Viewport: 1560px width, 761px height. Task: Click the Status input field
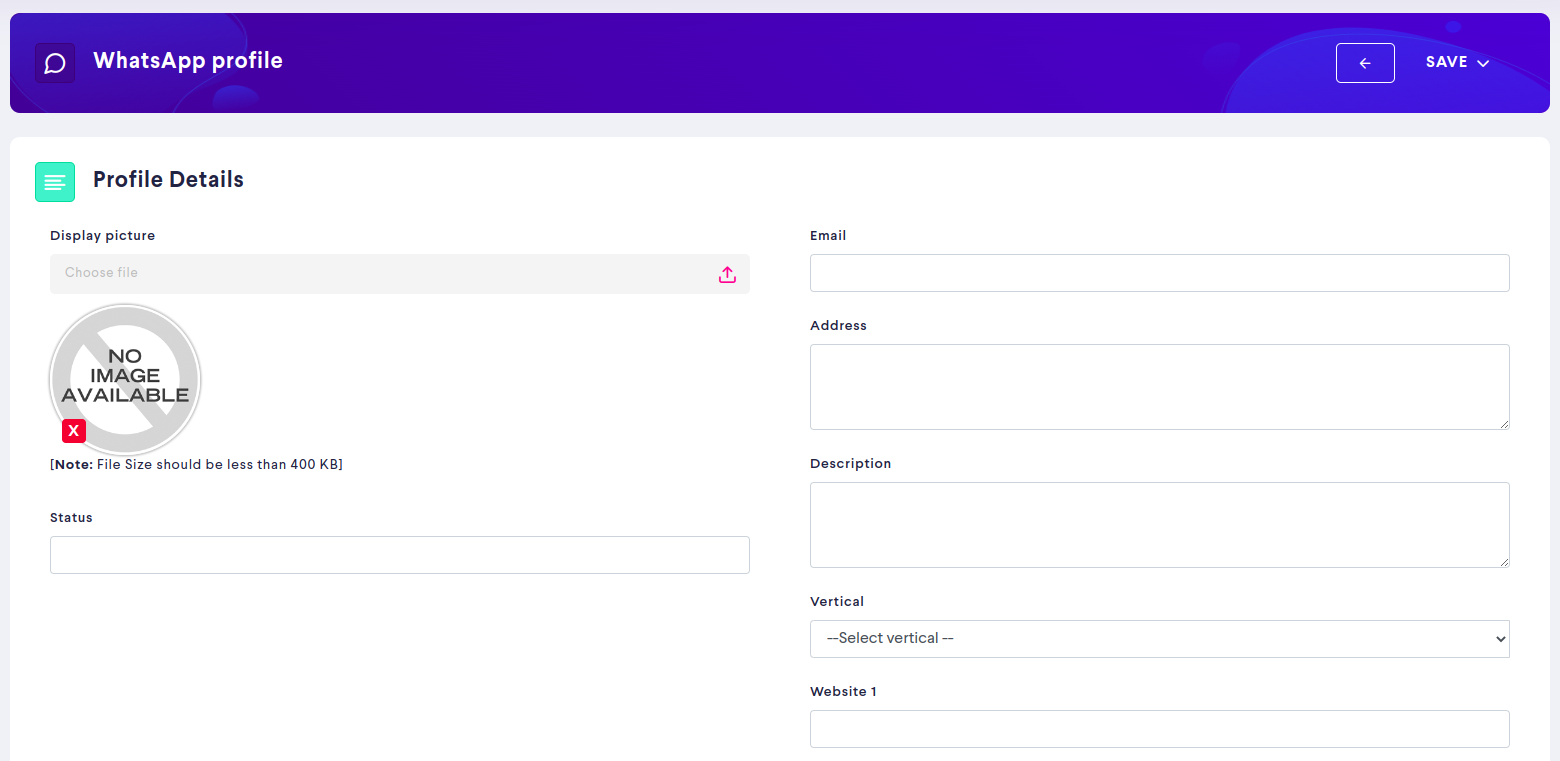[x=399, y=554]
